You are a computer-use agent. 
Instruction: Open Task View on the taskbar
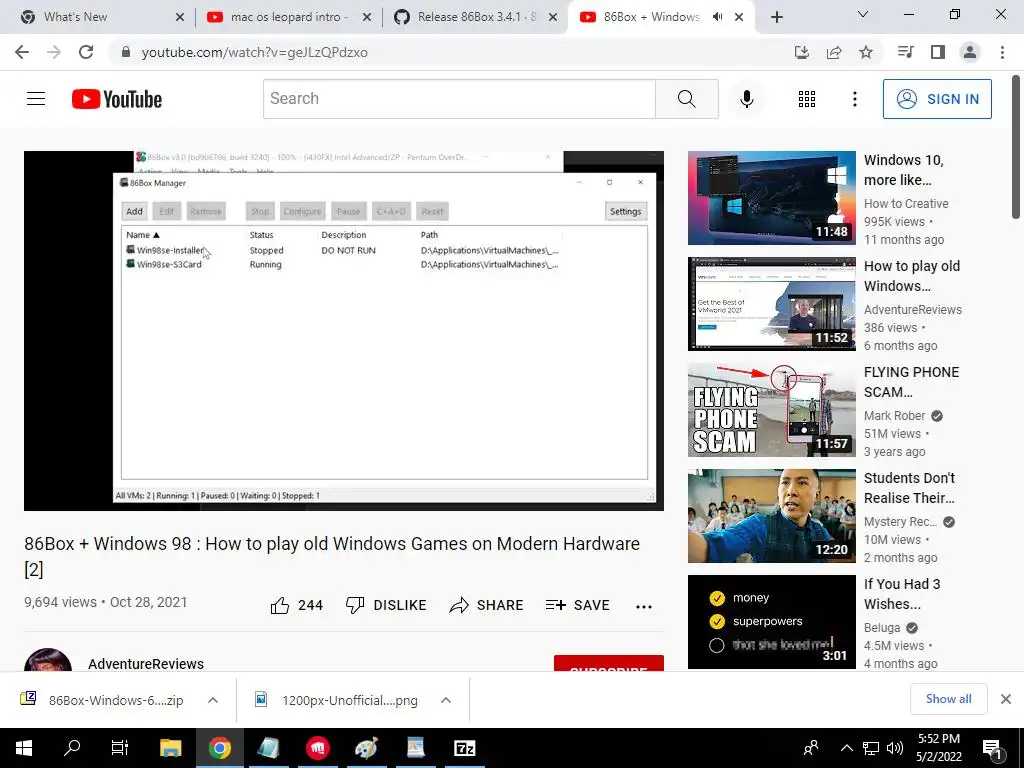[120, 748]
